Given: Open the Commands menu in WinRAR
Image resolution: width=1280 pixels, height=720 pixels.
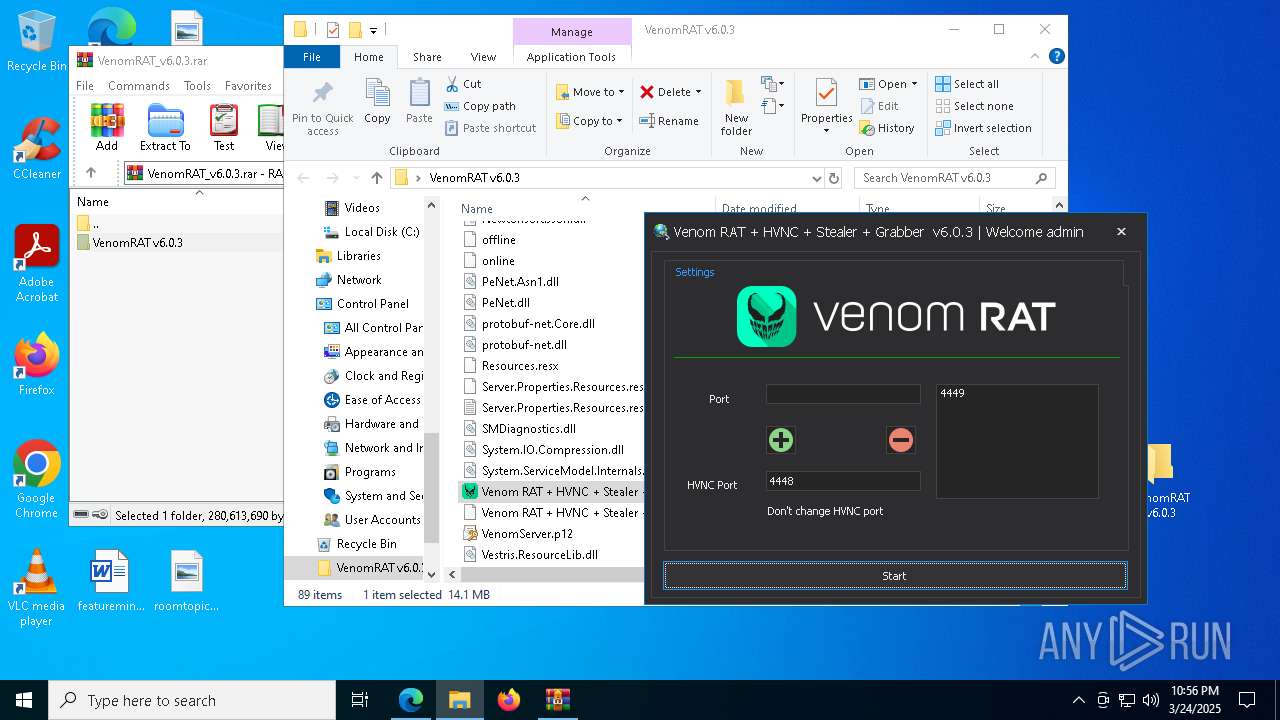Looking at the screenshot, I should point(139,86).
